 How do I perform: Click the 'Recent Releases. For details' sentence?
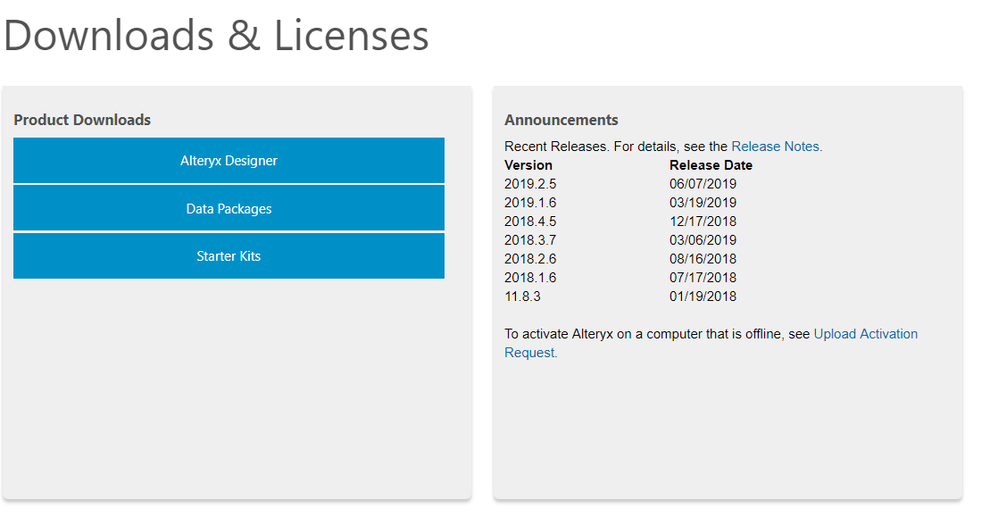pos(663,146)
